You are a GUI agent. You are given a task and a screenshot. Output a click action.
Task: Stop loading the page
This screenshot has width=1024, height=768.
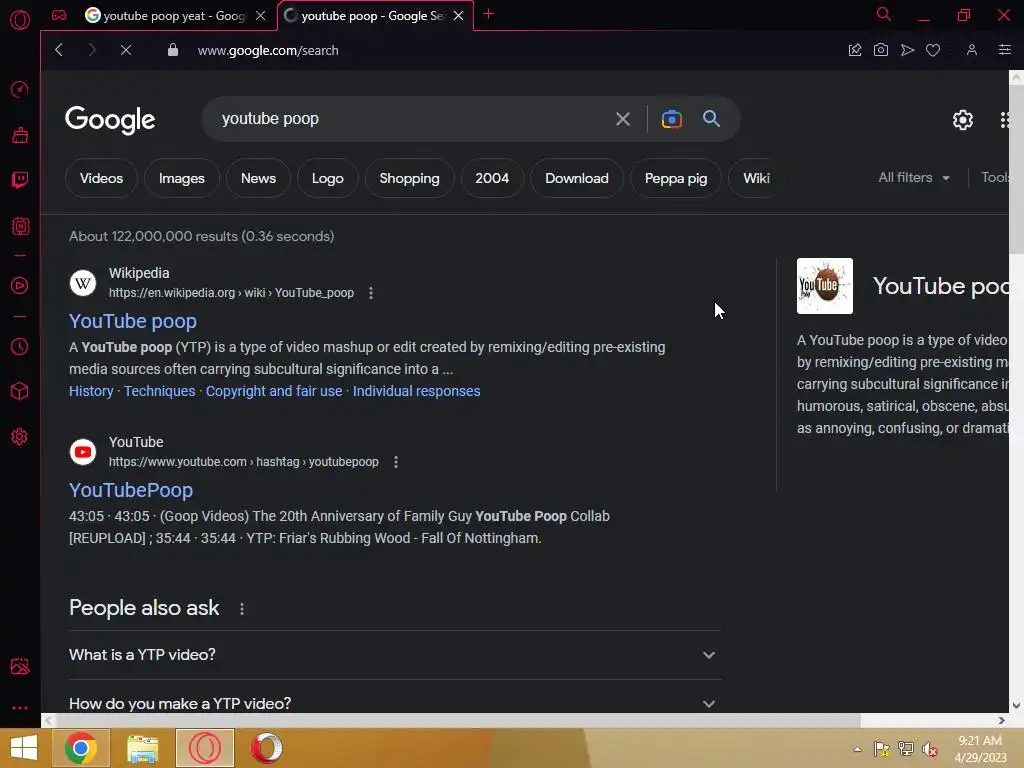click(x=125, y=50)
